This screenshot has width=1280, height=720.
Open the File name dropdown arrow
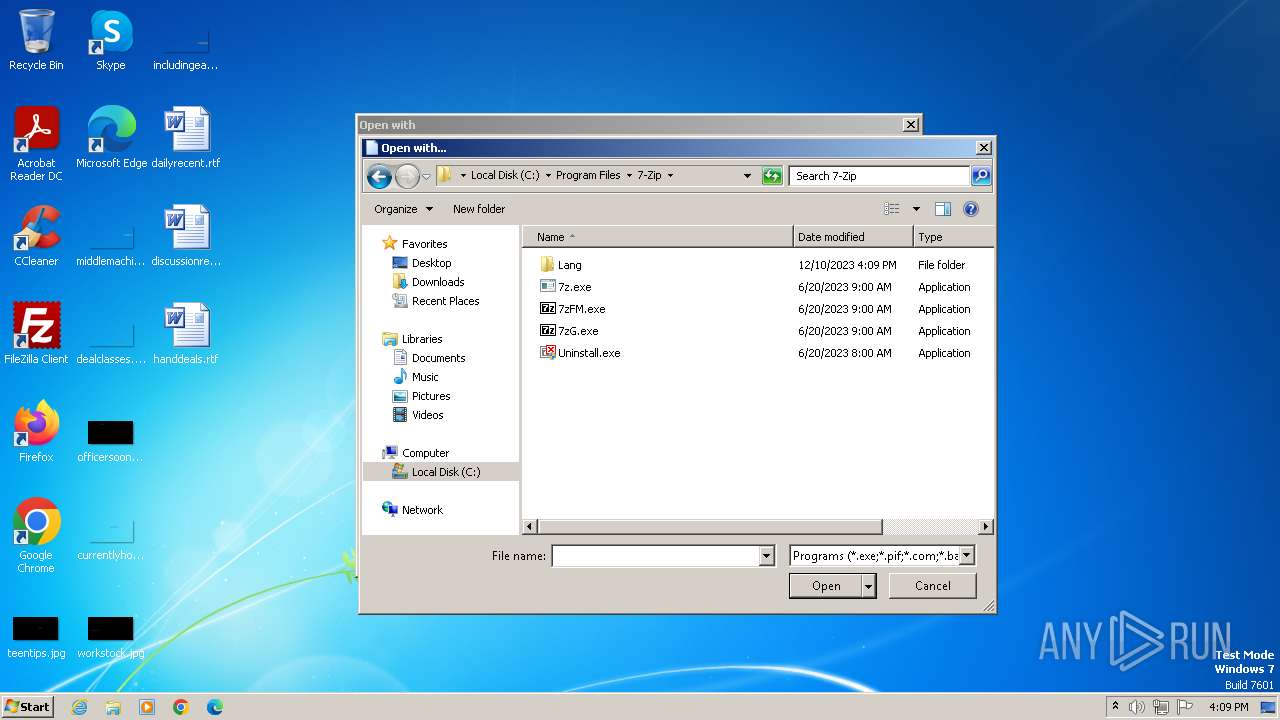click(x=767, y=556)
